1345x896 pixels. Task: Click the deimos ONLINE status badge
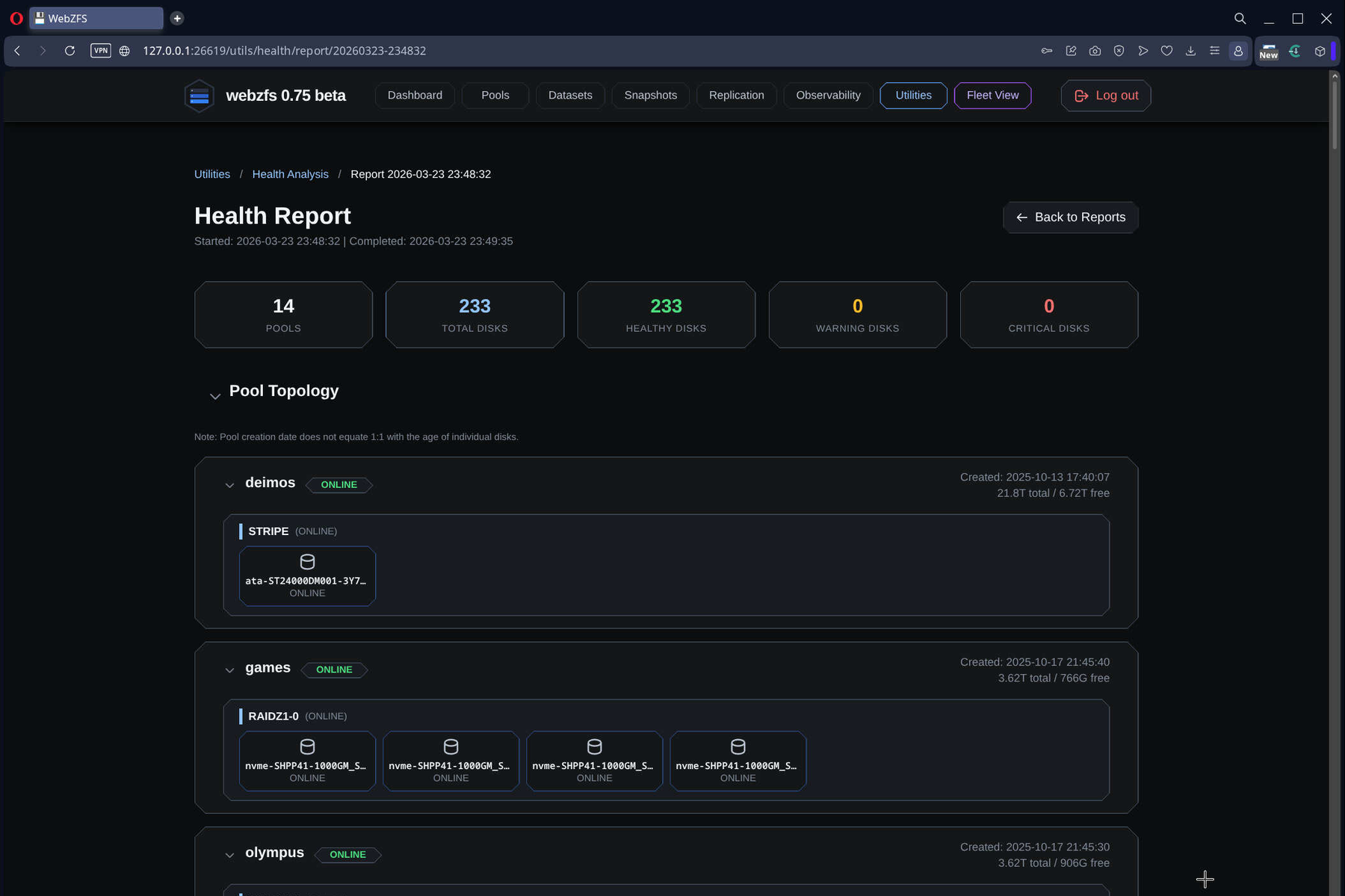point(339,485)
